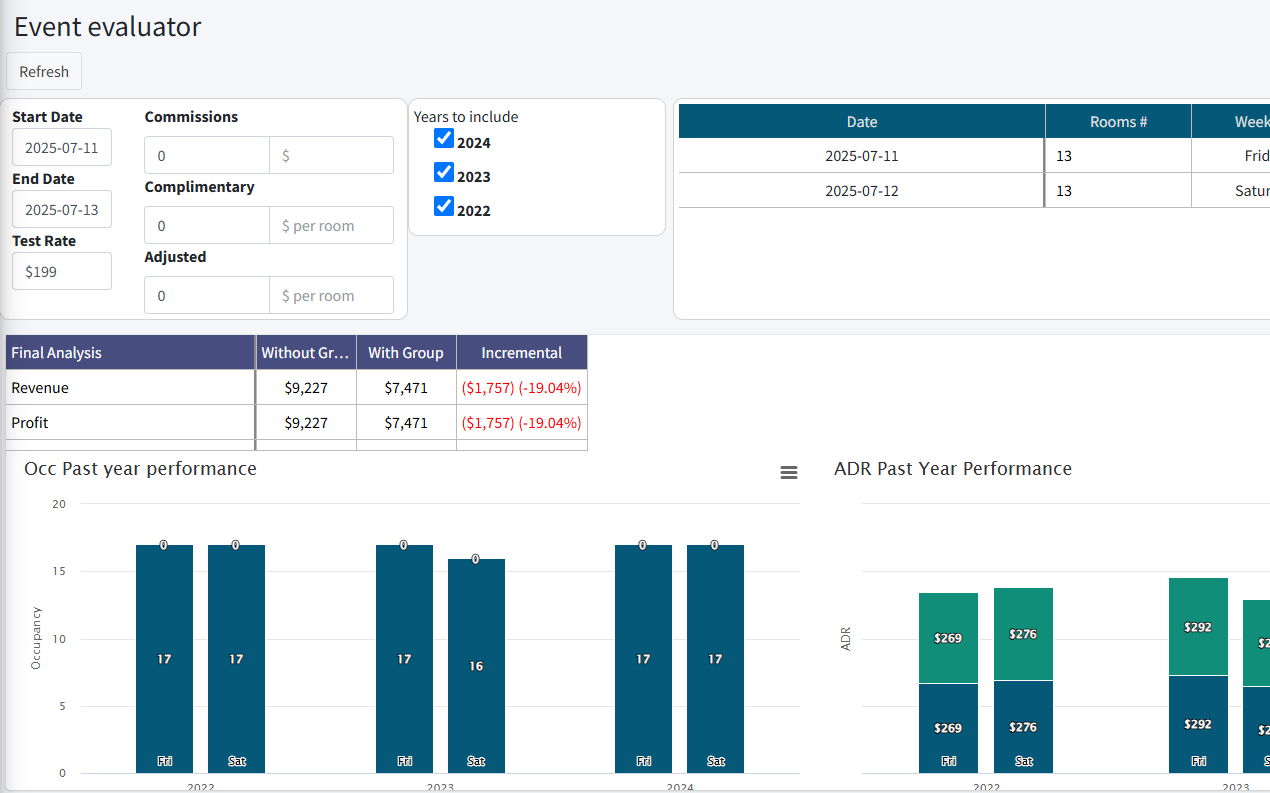Sort by the Date column header
1270x793 pixels.
point(861,121)
